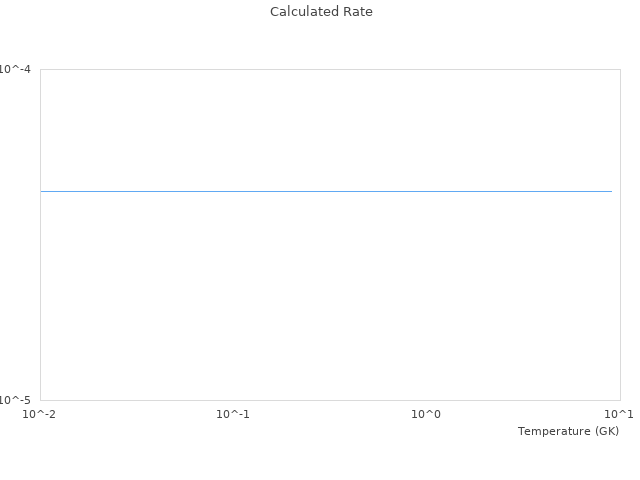Click the right end of the rate line
The width and height of the screenshot is (640, 480).
coord(611,191)
